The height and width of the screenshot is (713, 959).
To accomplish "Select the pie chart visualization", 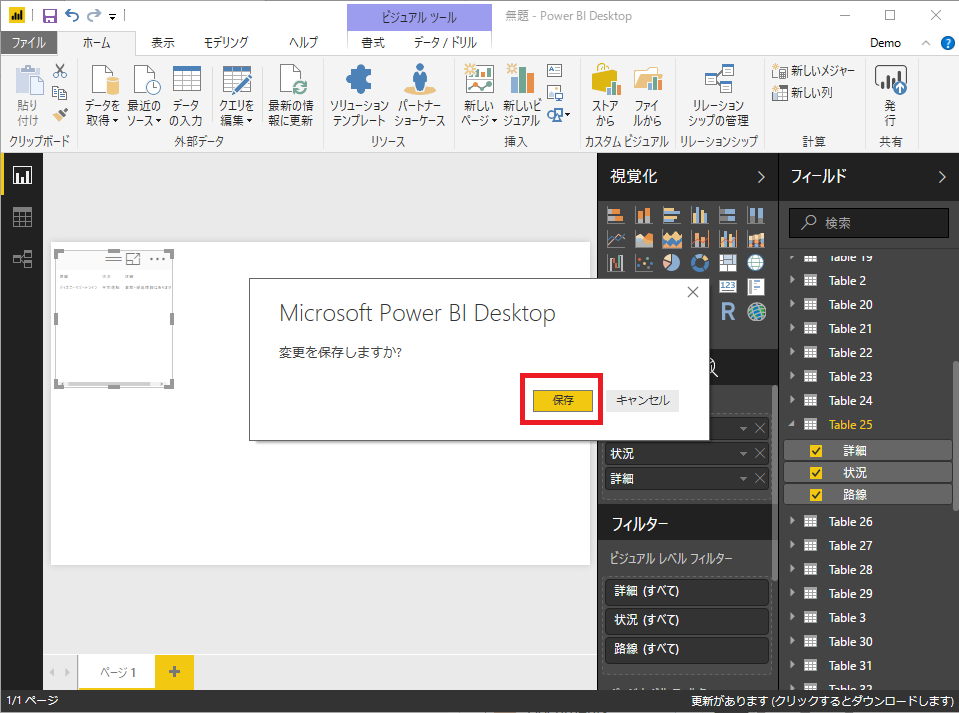I will click(x=672, y=263).
